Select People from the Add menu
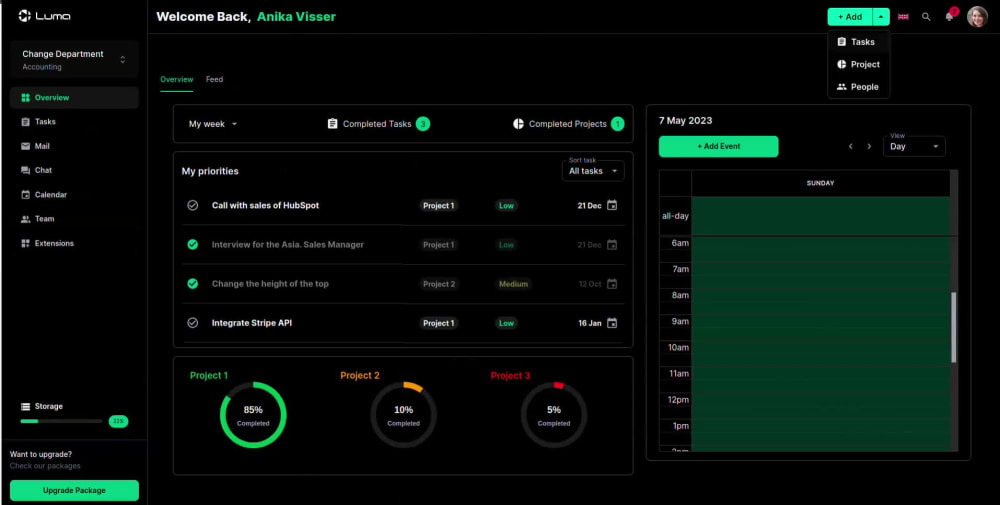Image resolution: width=1000 pixels, height=505 pixels. click(x=858, y=87)
